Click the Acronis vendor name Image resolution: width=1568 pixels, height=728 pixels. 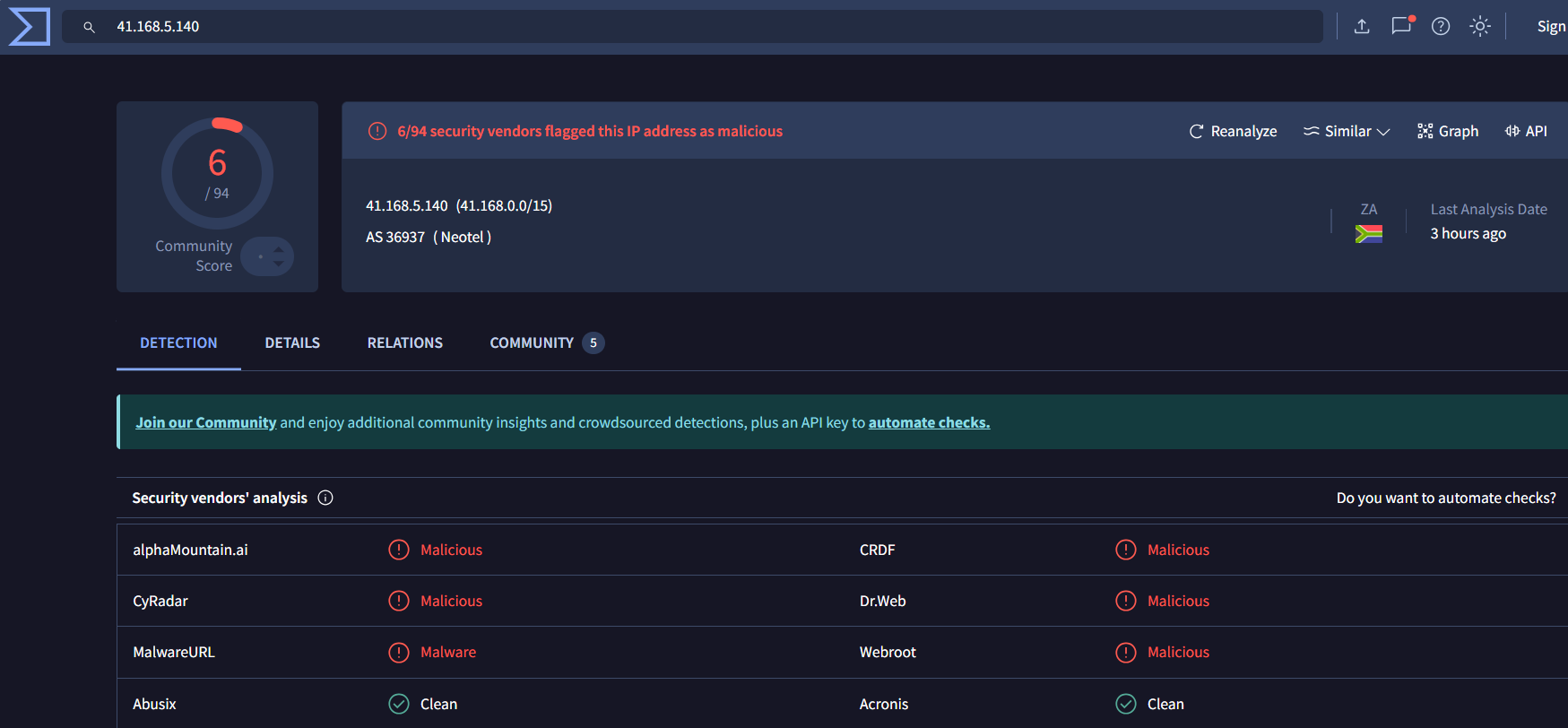tap(884, 704)
